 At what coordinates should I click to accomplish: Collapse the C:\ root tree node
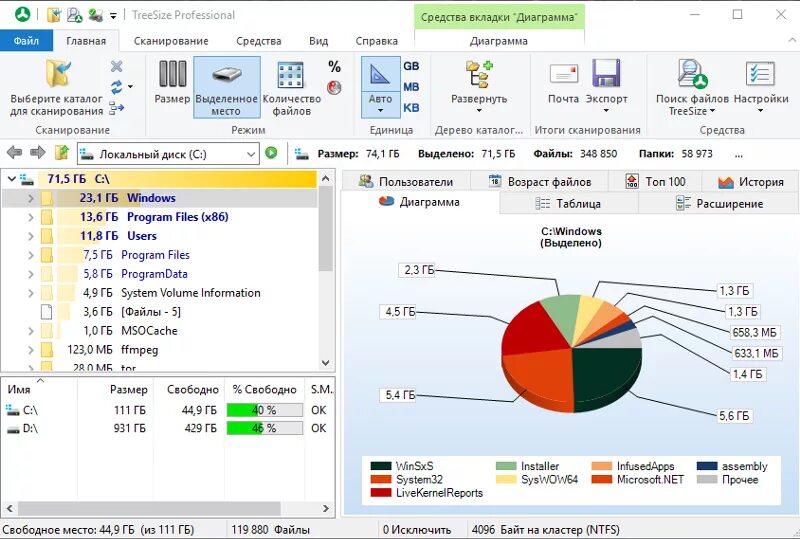point(12,179)
